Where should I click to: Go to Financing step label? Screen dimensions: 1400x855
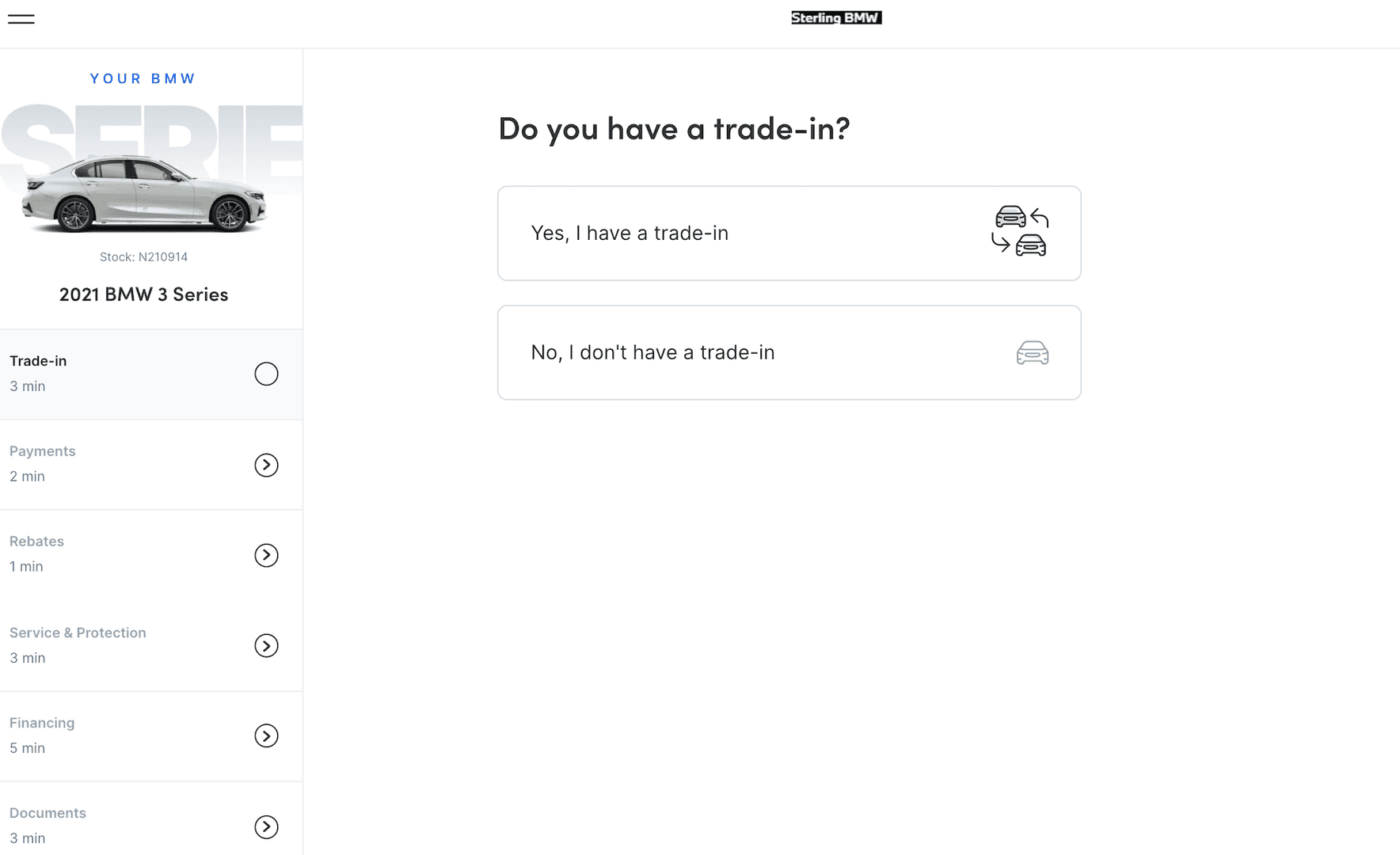pos(42,723)
